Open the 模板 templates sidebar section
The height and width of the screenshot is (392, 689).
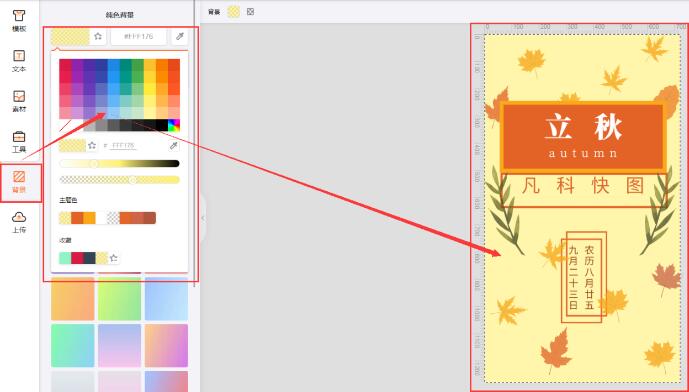(x=19, y=21)
